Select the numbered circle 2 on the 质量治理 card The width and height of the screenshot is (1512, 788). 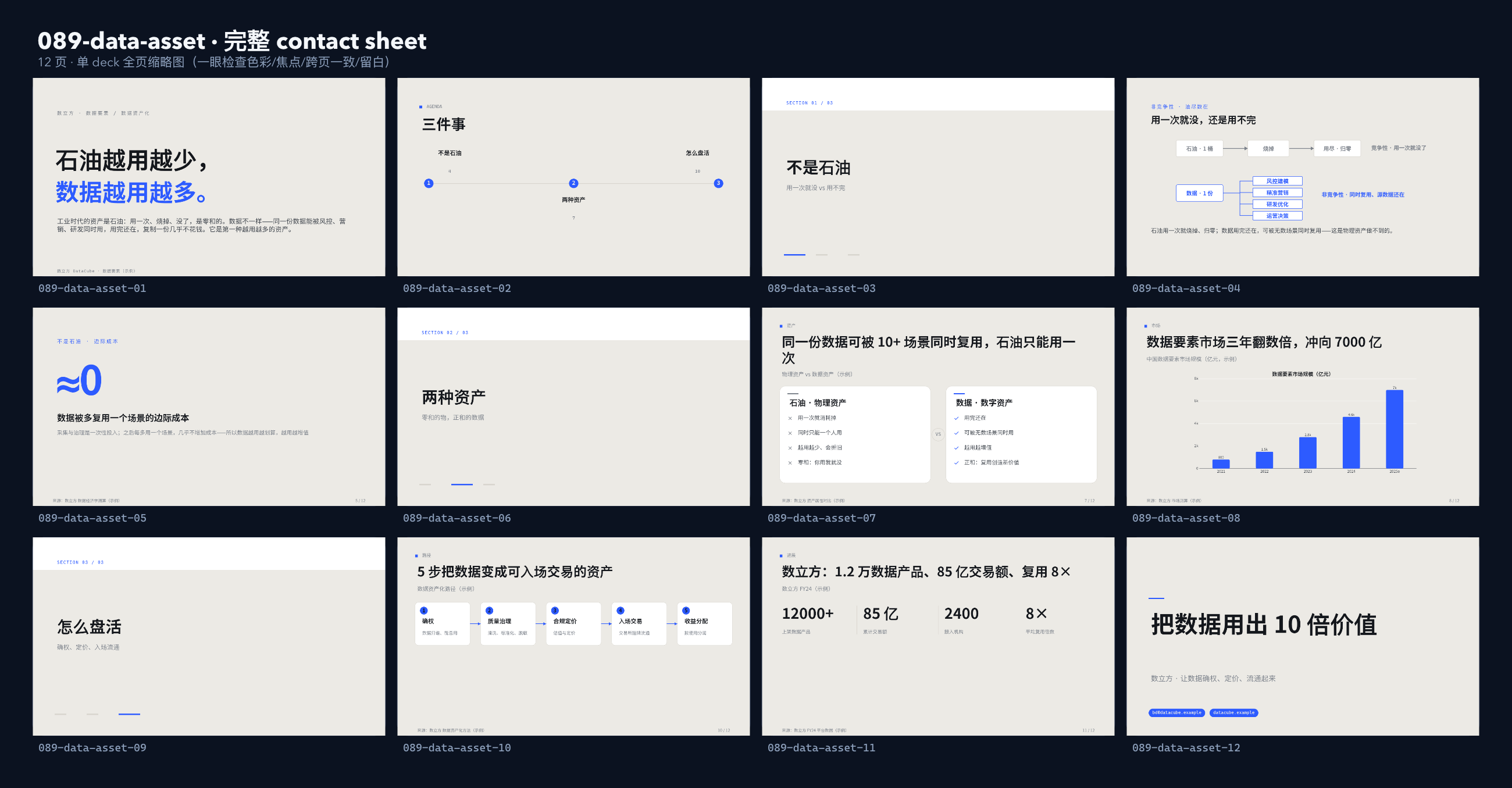click(x=490, y=611)
